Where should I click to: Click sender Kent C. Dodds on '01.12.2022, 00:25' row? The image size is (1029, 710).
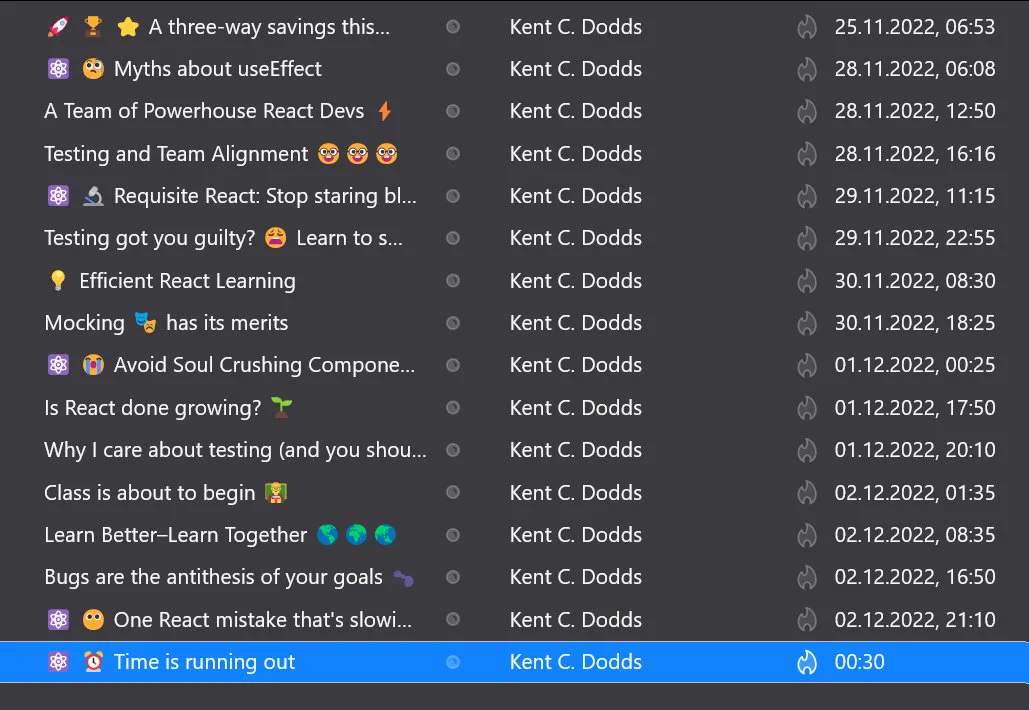576,365
